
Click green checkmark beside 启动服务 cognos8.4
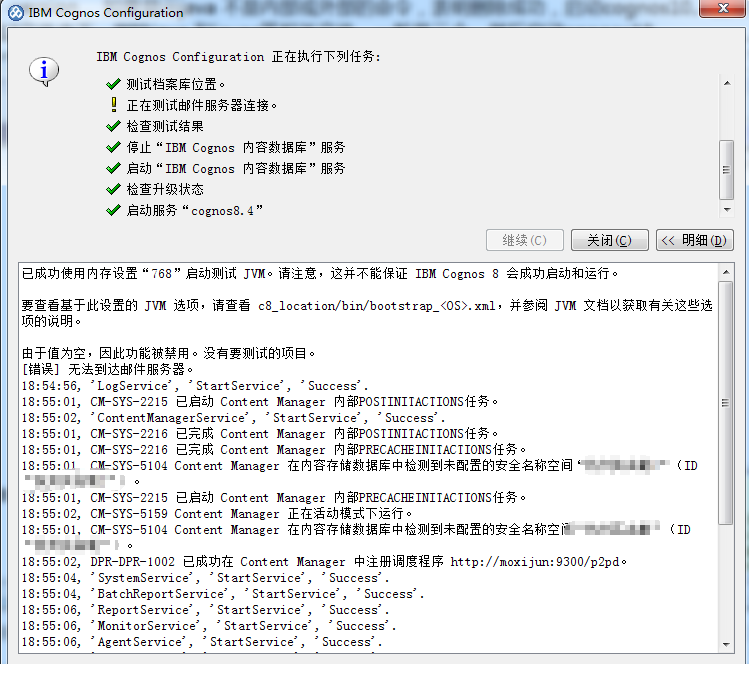pos(113,211)
